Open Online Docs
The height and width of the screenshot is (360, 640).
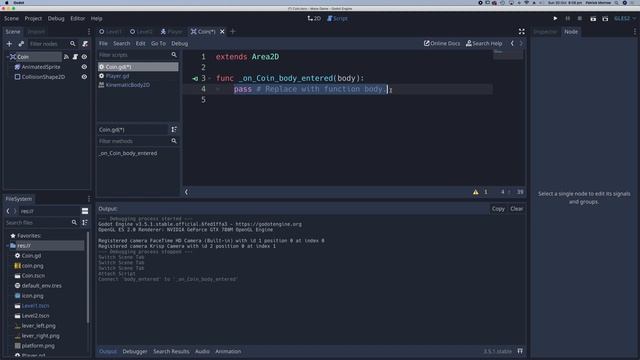[x=442, y=43]
